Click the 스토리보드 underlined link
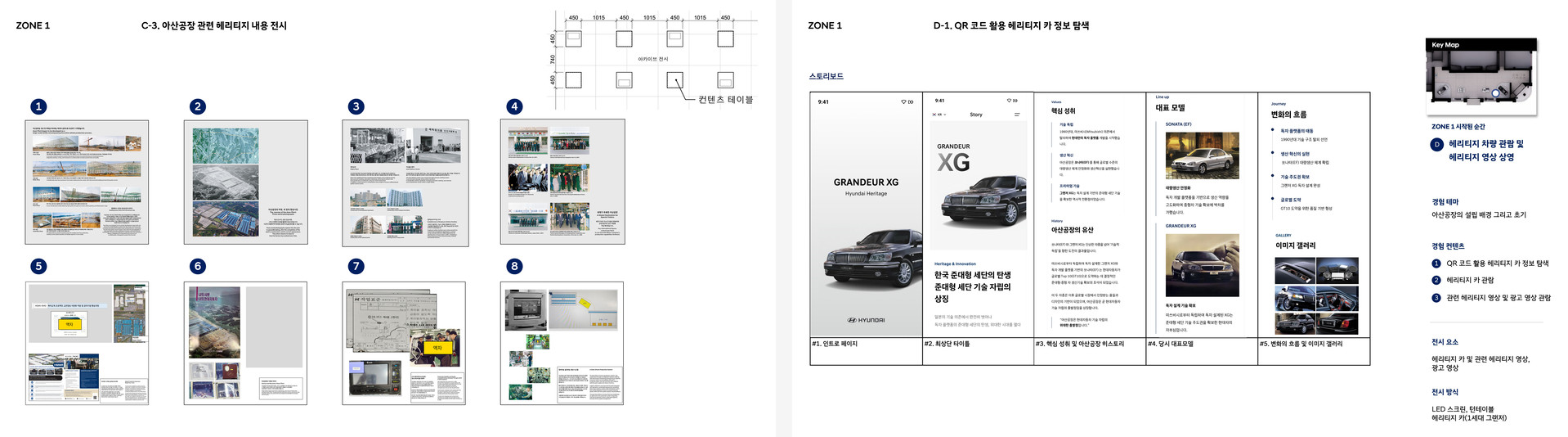Viewport: 1568px width, 437px height. click(826, 76)
